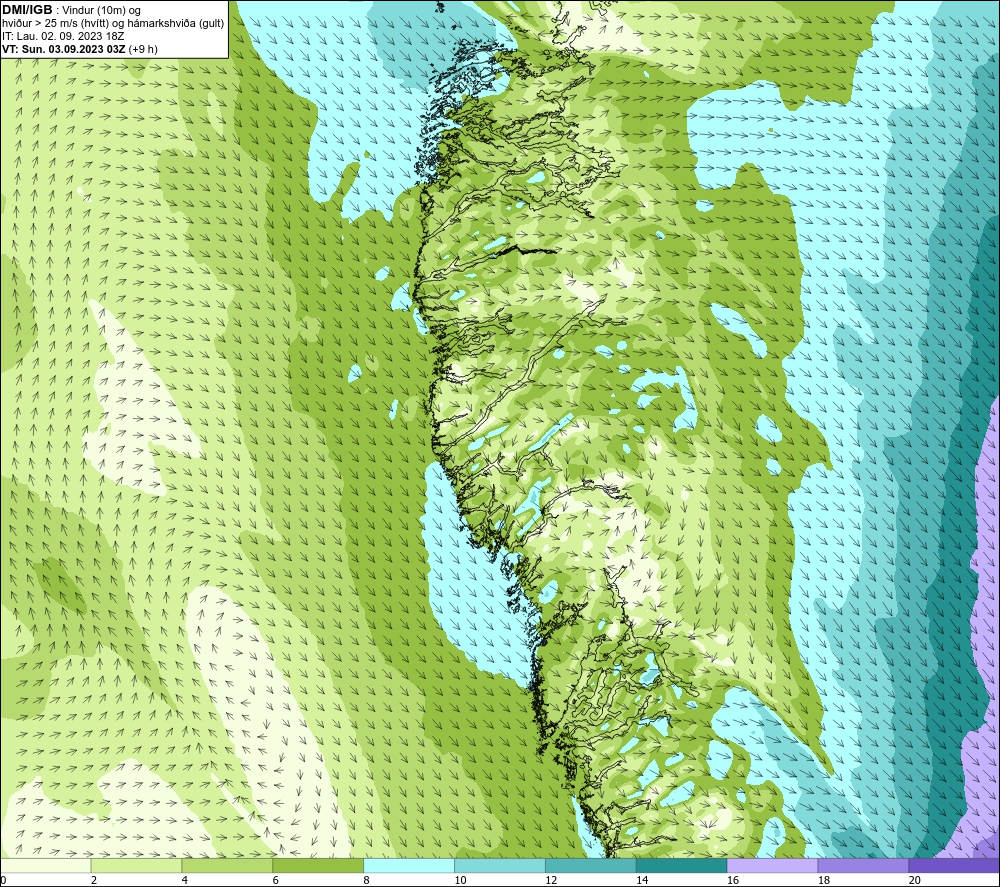
Task: Click the legend scale value '20'
Action: (x=915, y=881)
